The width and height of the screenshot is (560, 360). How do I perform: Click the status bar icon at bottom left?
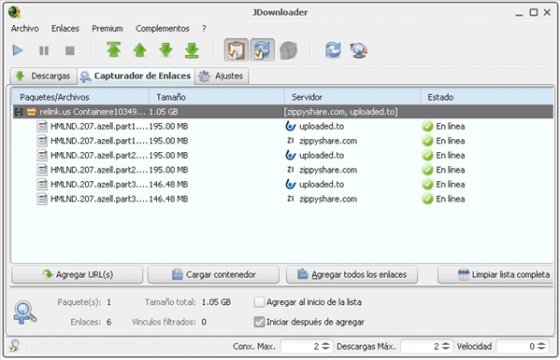(15, 346)
